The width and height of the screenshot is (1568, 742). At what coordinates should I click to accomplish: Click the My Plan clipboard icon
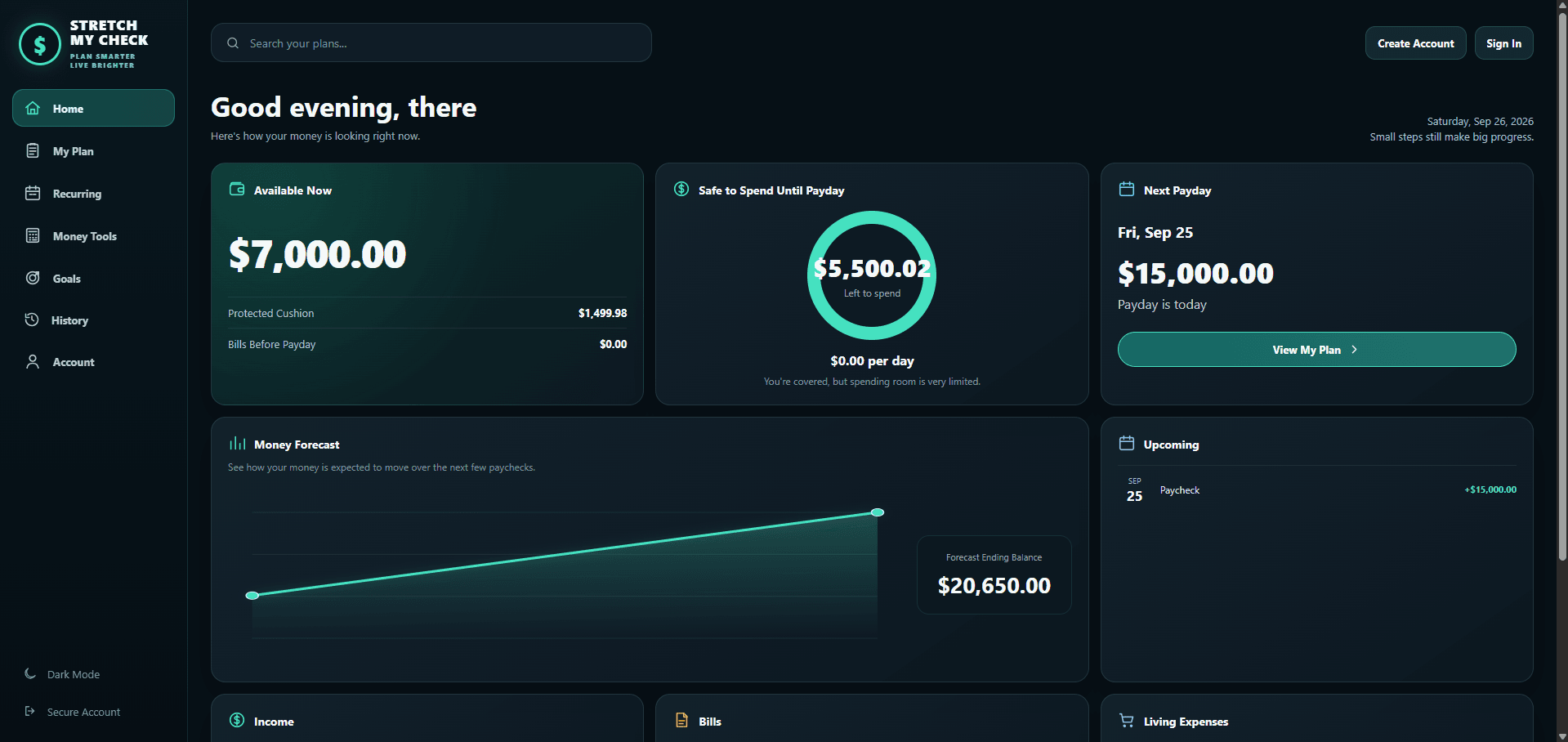pos(33,150)
